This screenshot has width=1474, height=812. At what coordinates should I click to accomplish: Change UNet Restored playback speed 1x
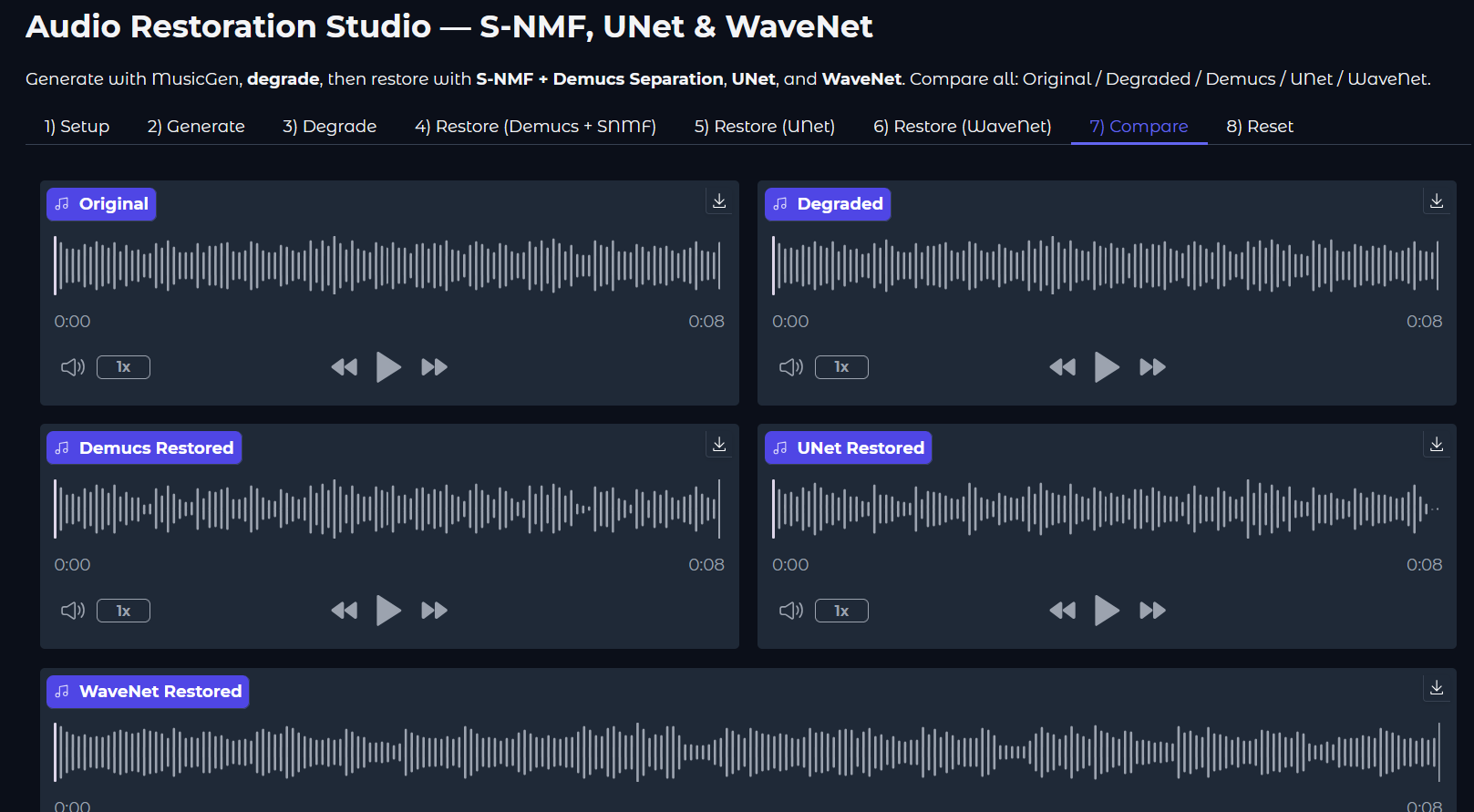[841, 611]
